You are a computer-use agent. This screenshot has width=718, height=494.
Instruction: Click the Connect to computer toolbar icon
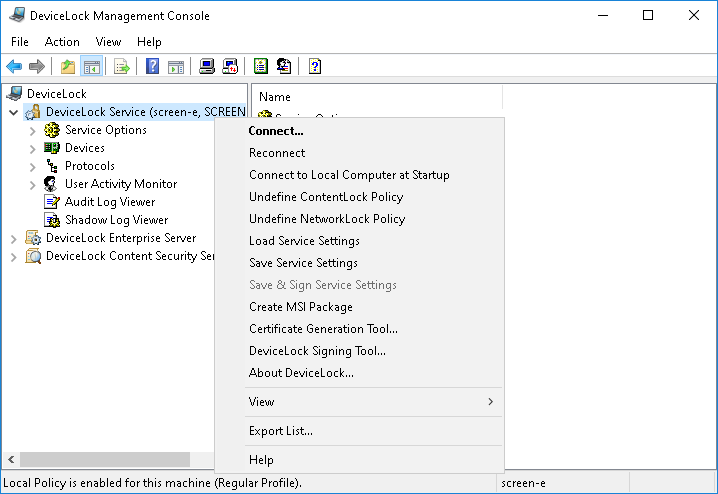207,67
